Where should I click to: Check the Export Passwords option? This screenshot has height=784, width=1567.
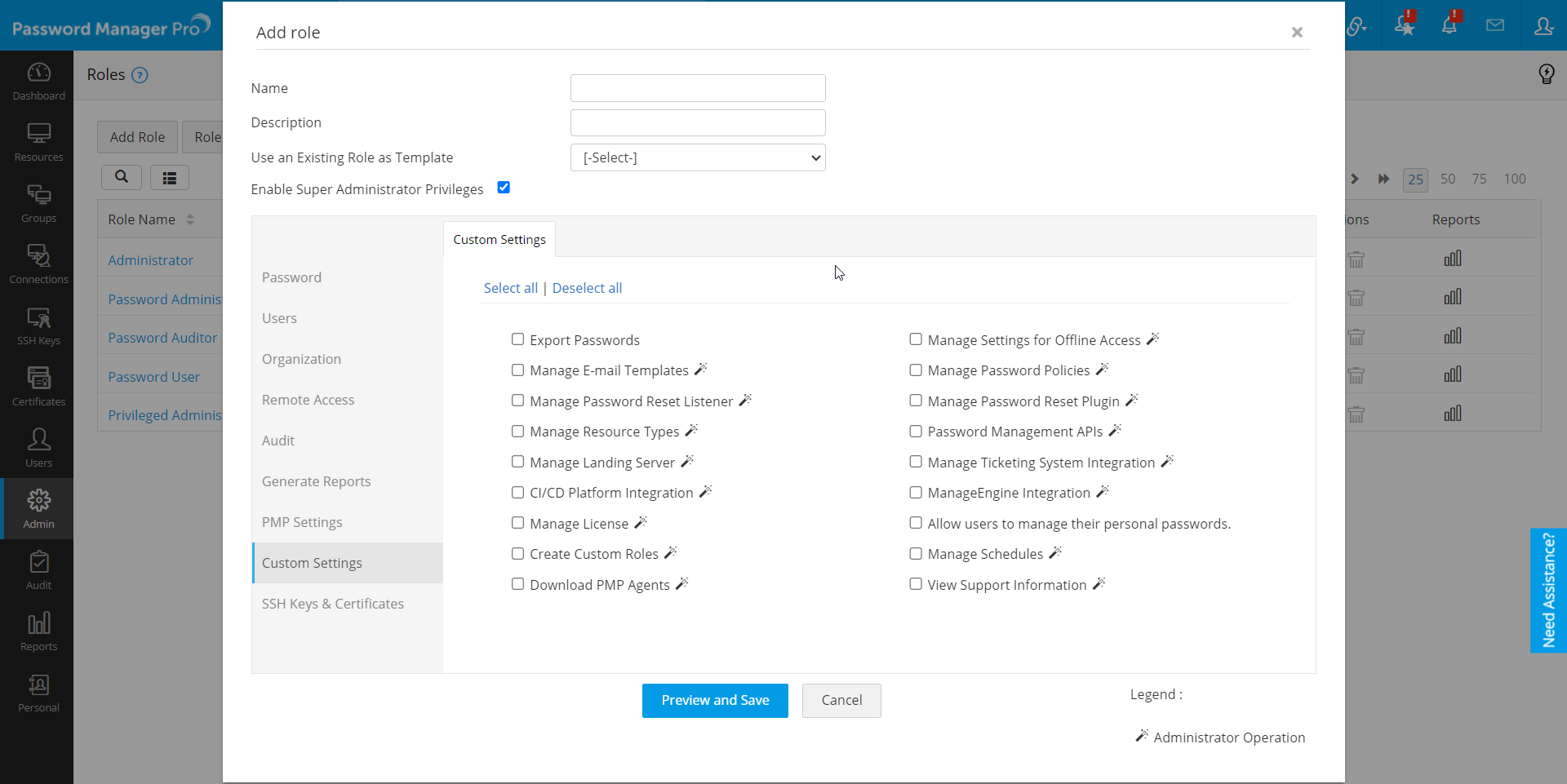click(x=517, y=339)
